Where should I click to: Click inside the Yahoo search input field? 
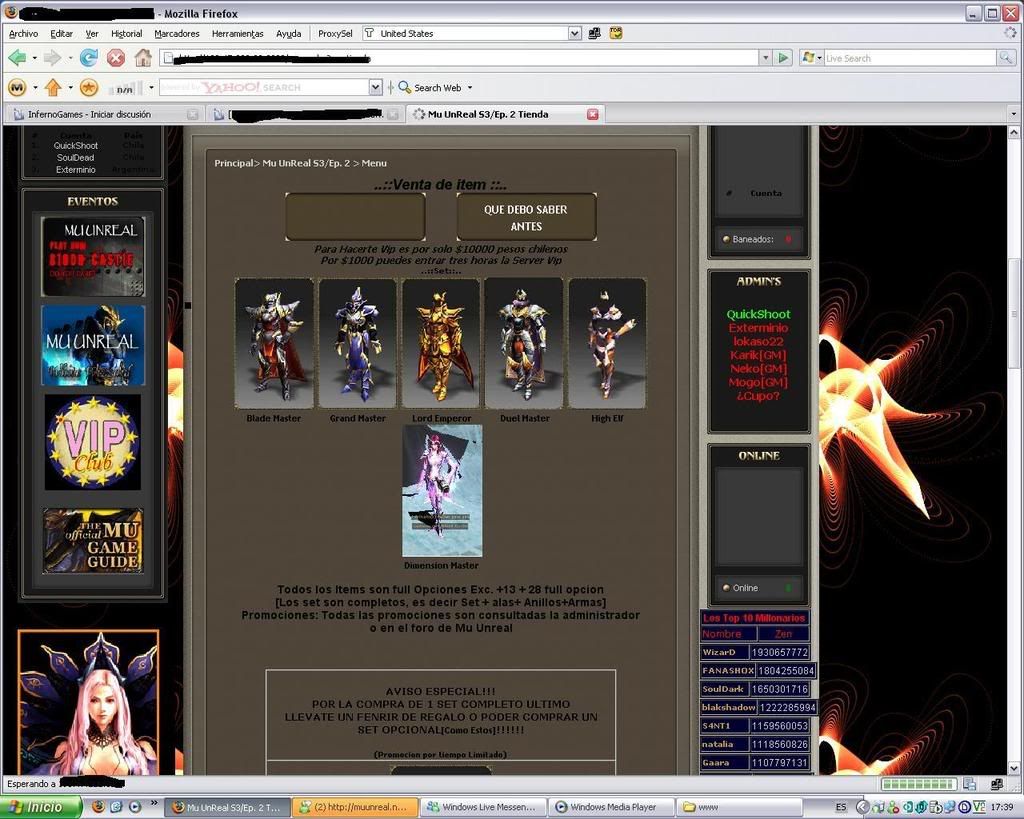(x=264, y=88)
